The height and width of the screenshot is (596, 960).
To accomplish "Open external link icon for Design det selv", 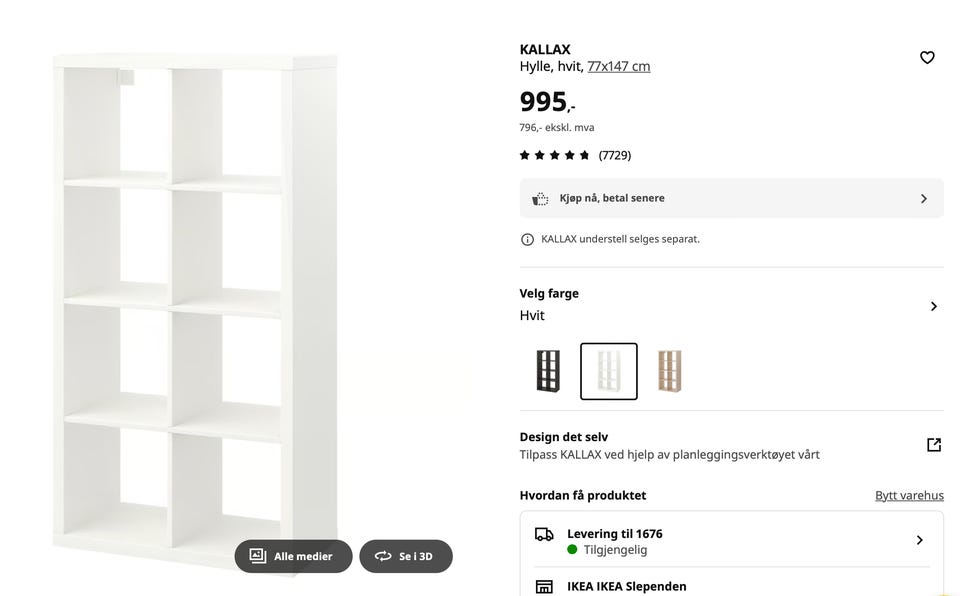I will coord(934,445).
